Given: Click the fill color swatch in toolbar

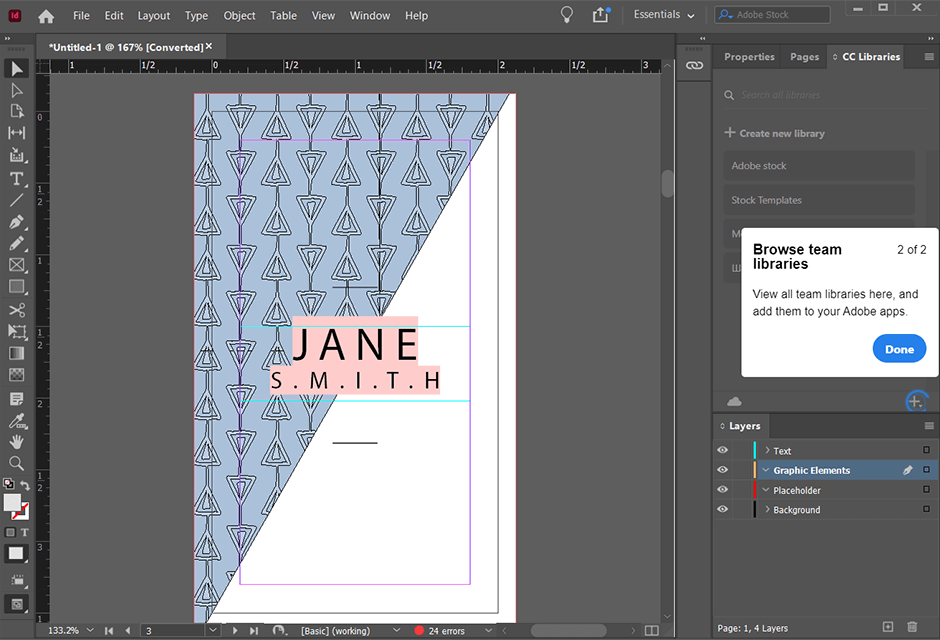Looking at the screenshot, I should [12, 502].
